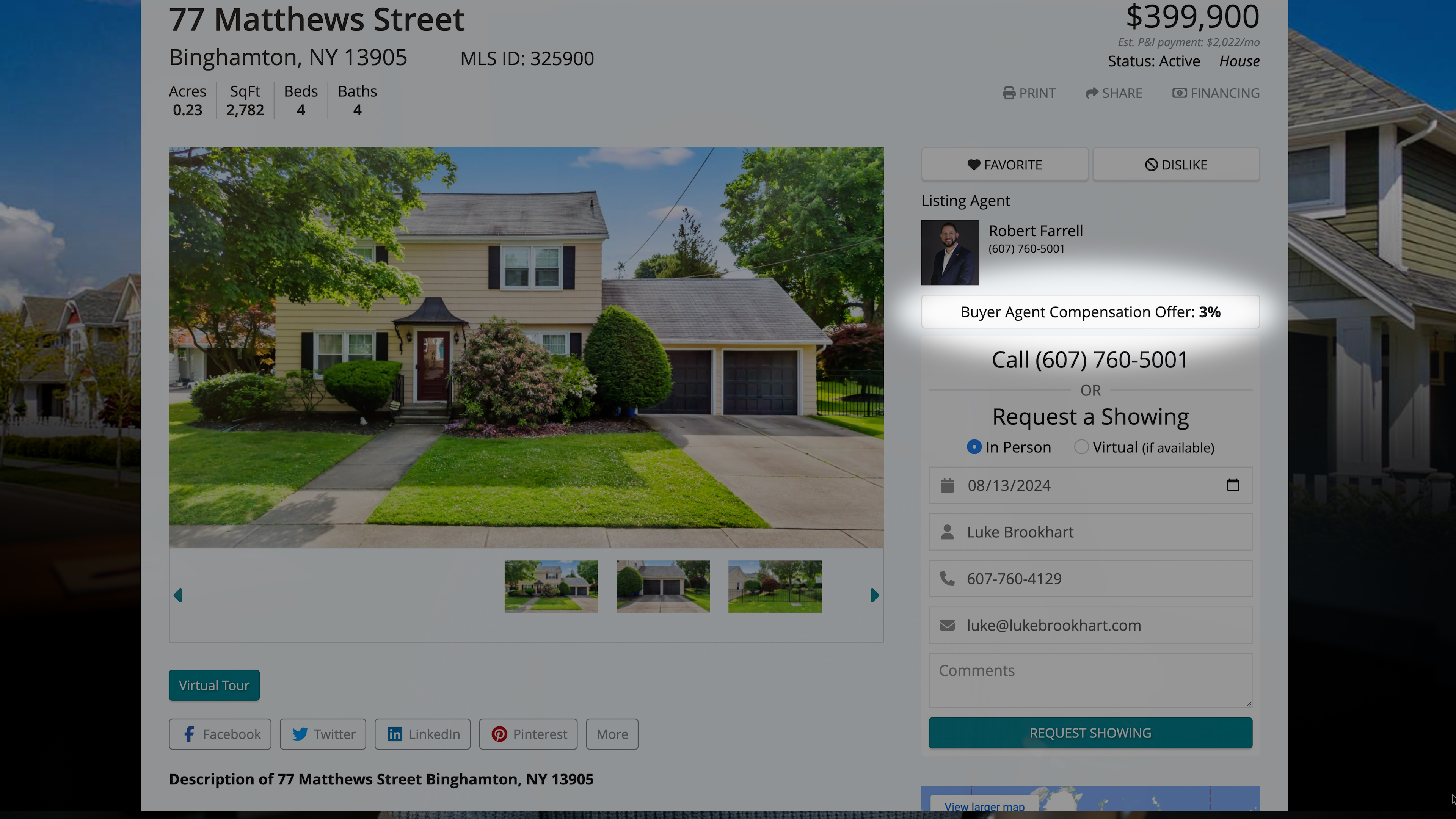Open the date picker for 08/13/2024
Image resolution: width=1456 pixels, height=819 pixels.
pos(1233,485)
